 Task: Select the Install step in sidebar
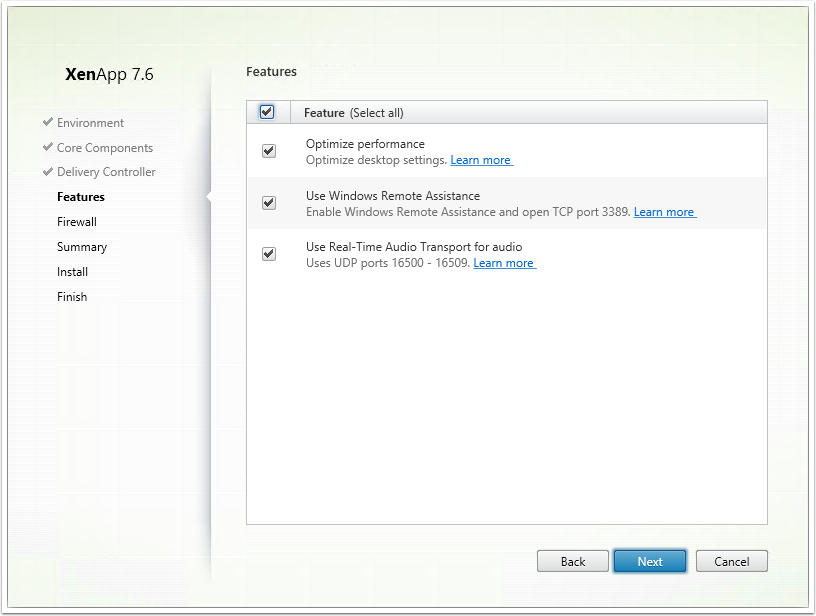coord(72,272)
